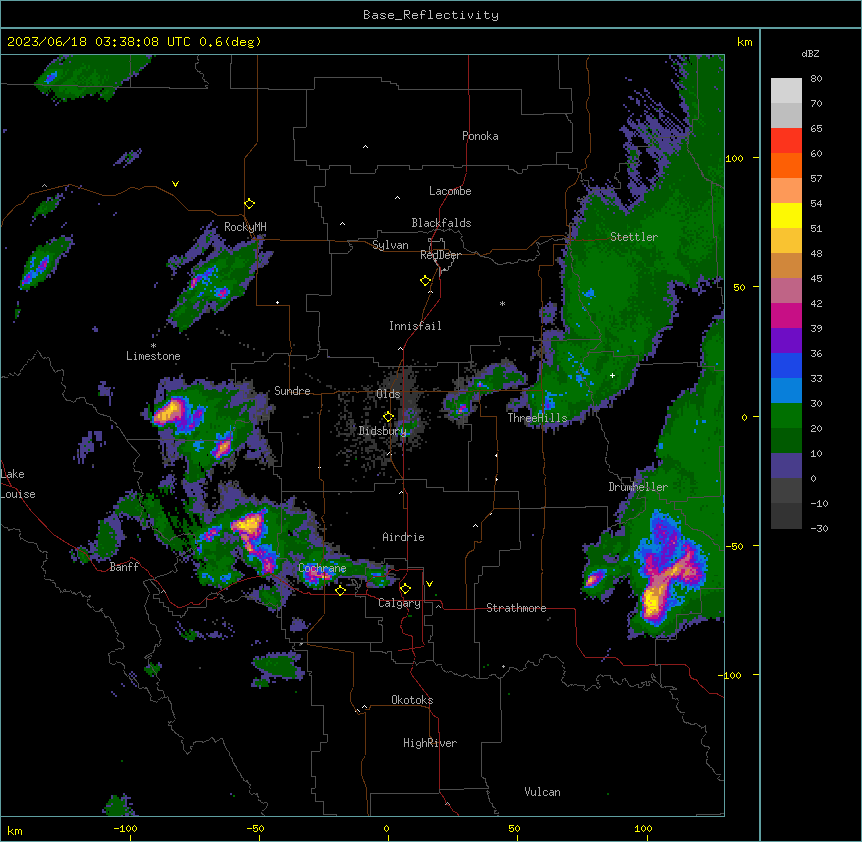Select the magenta 42–39 dBZ legend swatch
This screenshot has height=842, width=862.
click(x=786, y=315)
